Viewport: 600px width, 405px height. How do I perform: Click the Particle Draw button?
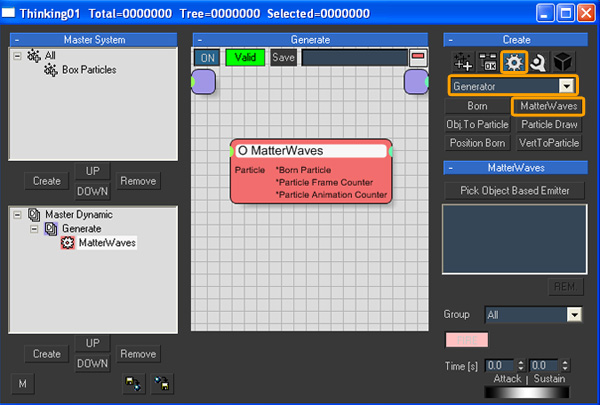[549, 124]
